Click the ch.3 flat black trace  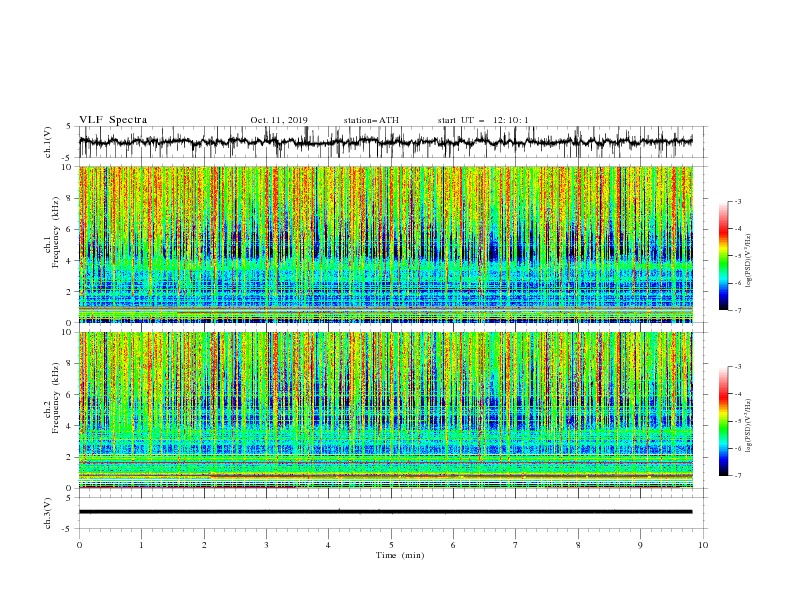coord(385,512)
